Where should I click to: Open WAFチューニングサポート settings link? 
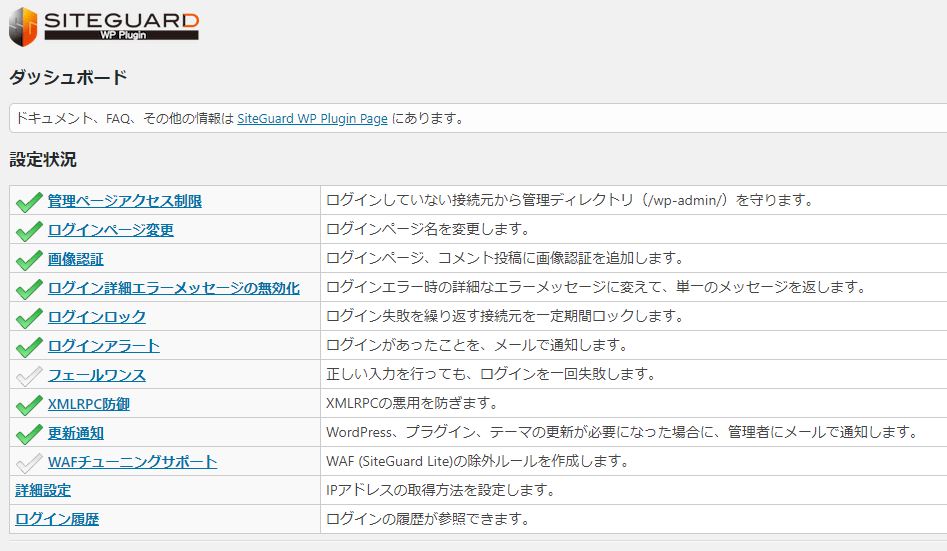132,462
